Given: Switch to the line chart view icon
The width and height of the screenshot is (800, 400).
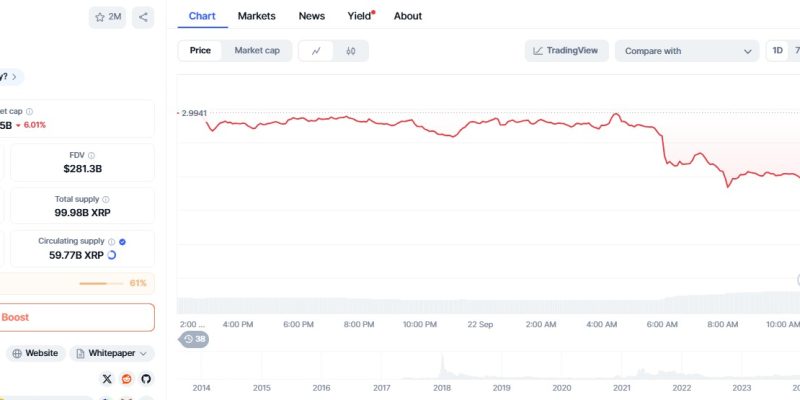Looking at the screenshot, I should pyautogui.click(x=316, y=51).
